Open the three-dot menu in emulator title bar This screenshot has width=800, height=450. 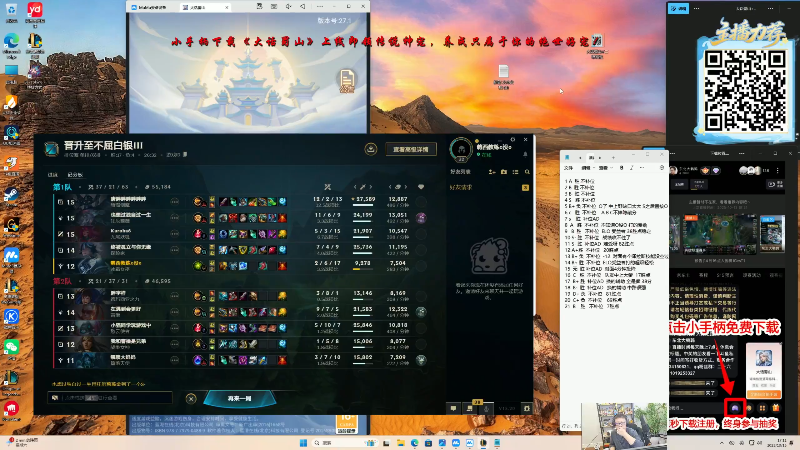pyautogui.click(x=320, y=7)
